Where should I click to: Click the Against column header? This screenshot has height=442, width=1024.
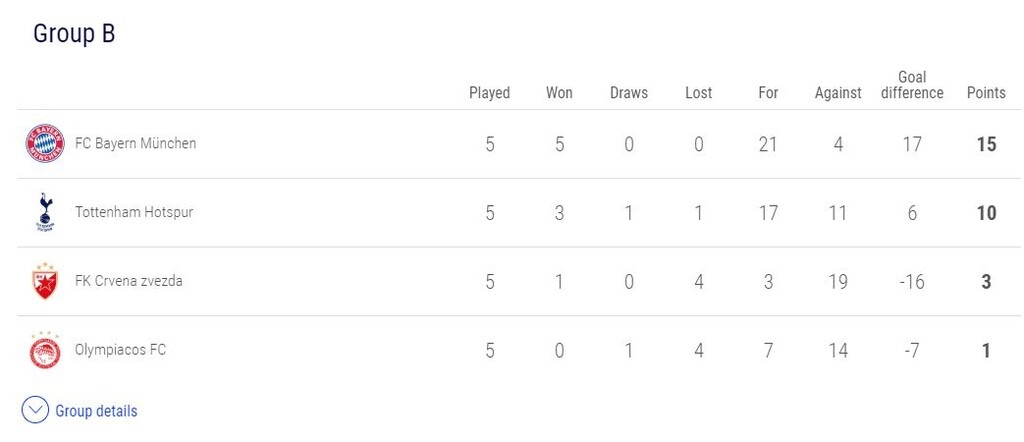(838, 93)
